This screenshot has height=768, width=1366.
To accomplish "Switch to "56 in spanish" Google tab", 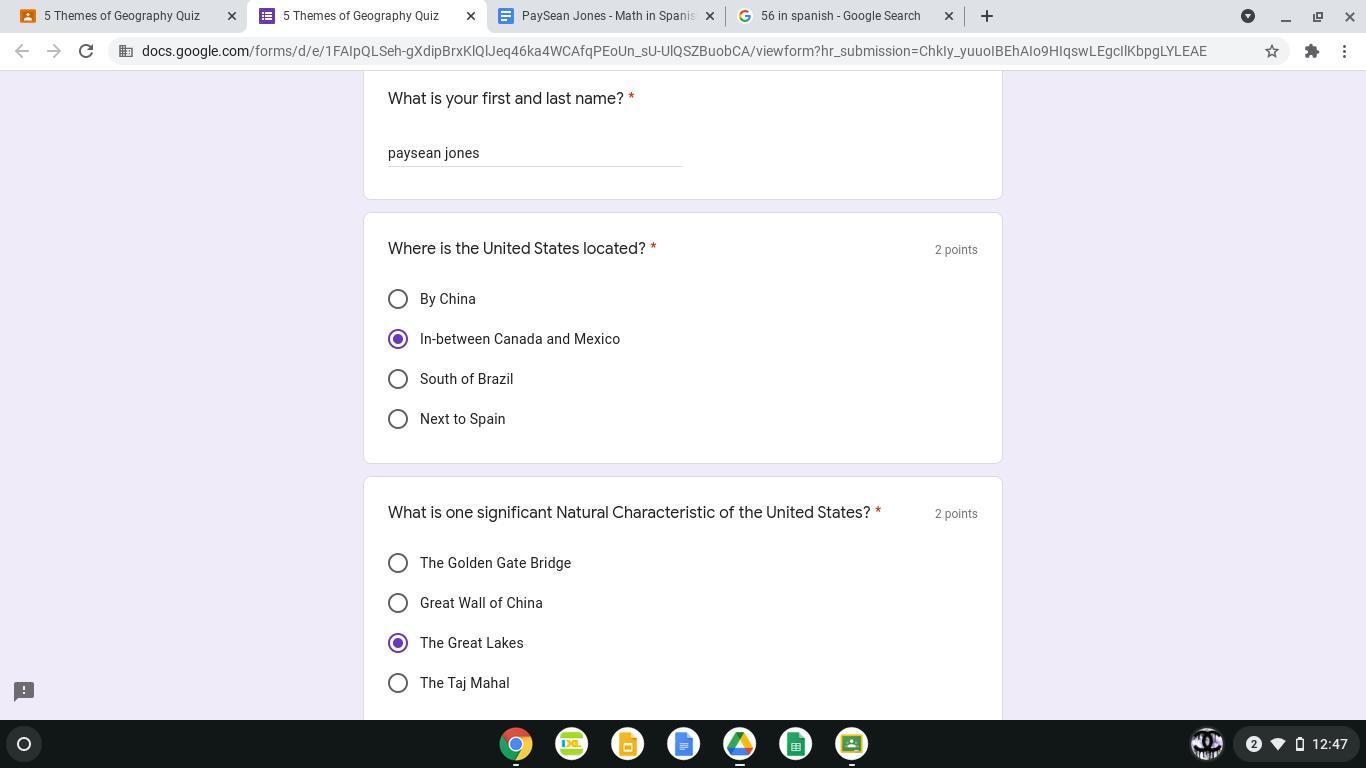I will click(838, 16).
